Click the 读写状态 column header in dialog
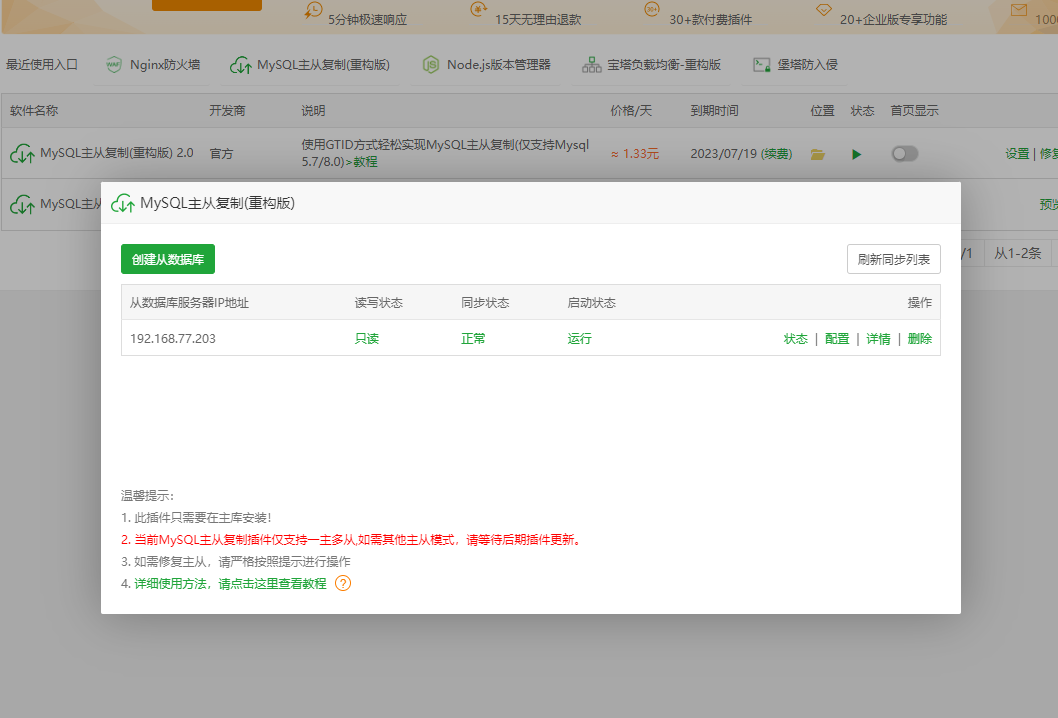The height and width of the screenshot is (718, 1058). click(x=379, y=303)
